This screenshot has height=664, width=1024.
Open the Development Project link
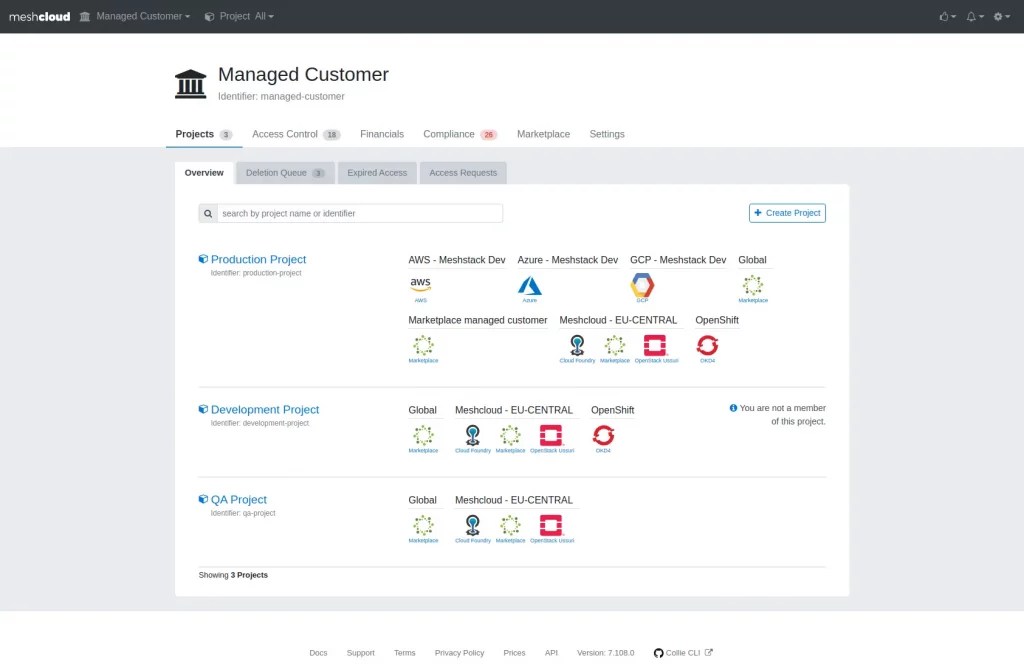tap(264, 409)
